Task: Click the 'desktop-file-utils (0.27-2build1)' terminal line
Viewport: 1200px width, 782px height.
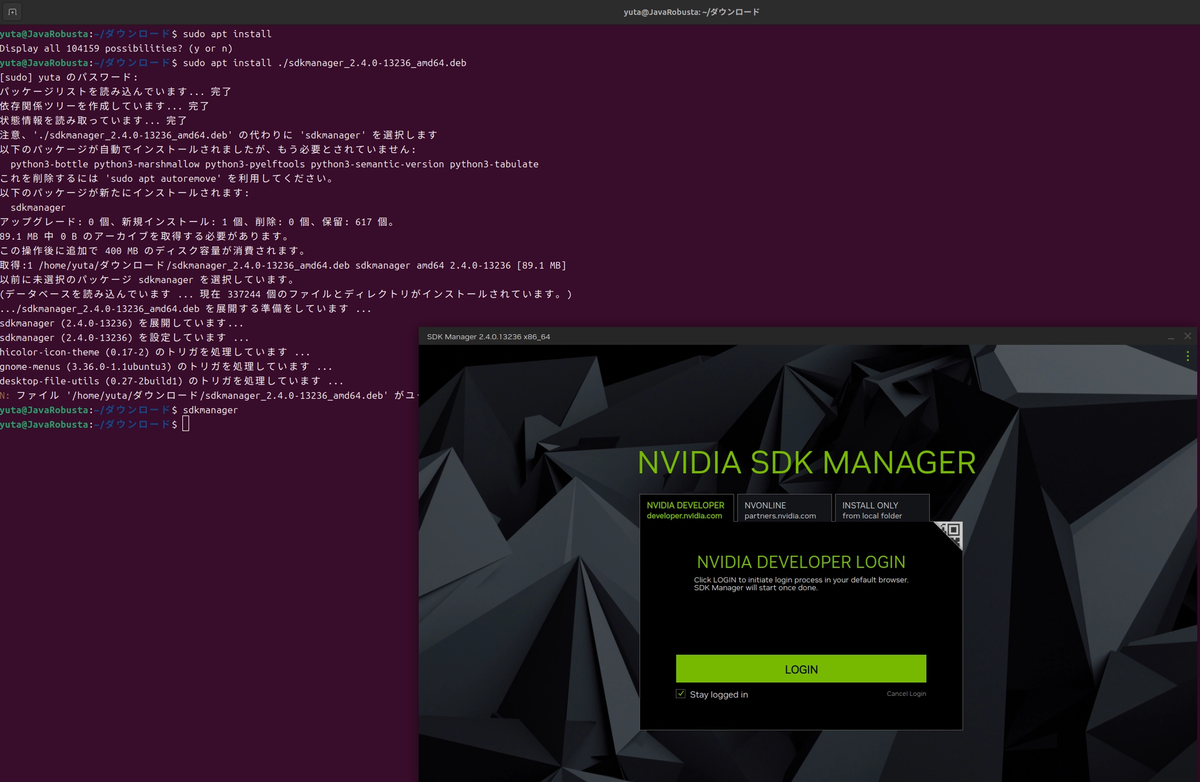Action: pyautogui.click(x=172, y=381)
